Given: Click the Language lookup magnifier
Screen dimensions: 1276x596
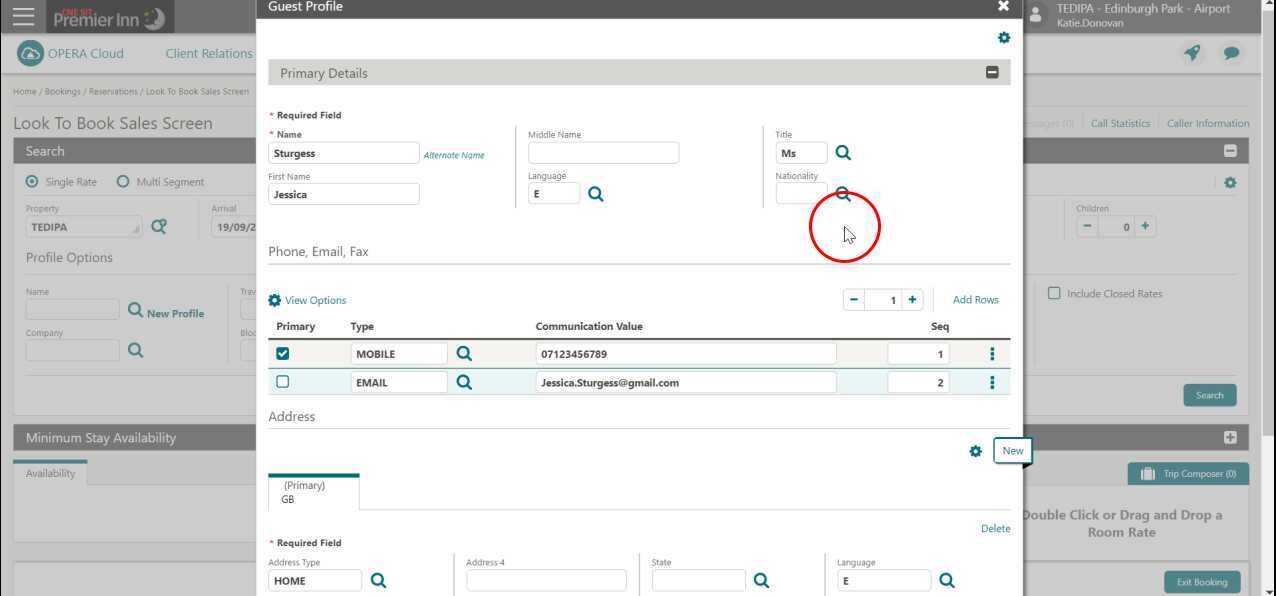Looking at the screenshot, I should pos(595,193).
